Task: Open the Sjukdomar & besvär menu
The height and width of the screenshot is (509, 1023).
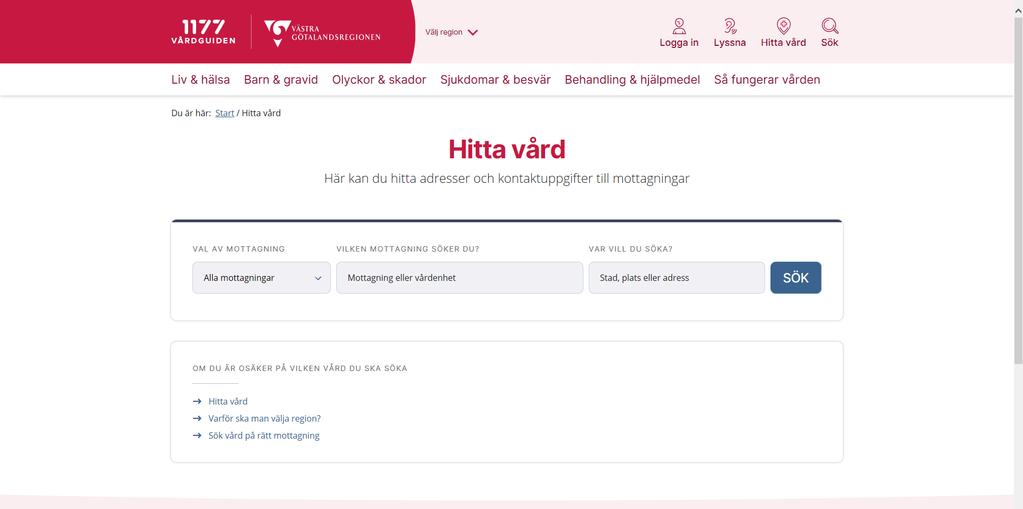Action: [x=495, y=80]
